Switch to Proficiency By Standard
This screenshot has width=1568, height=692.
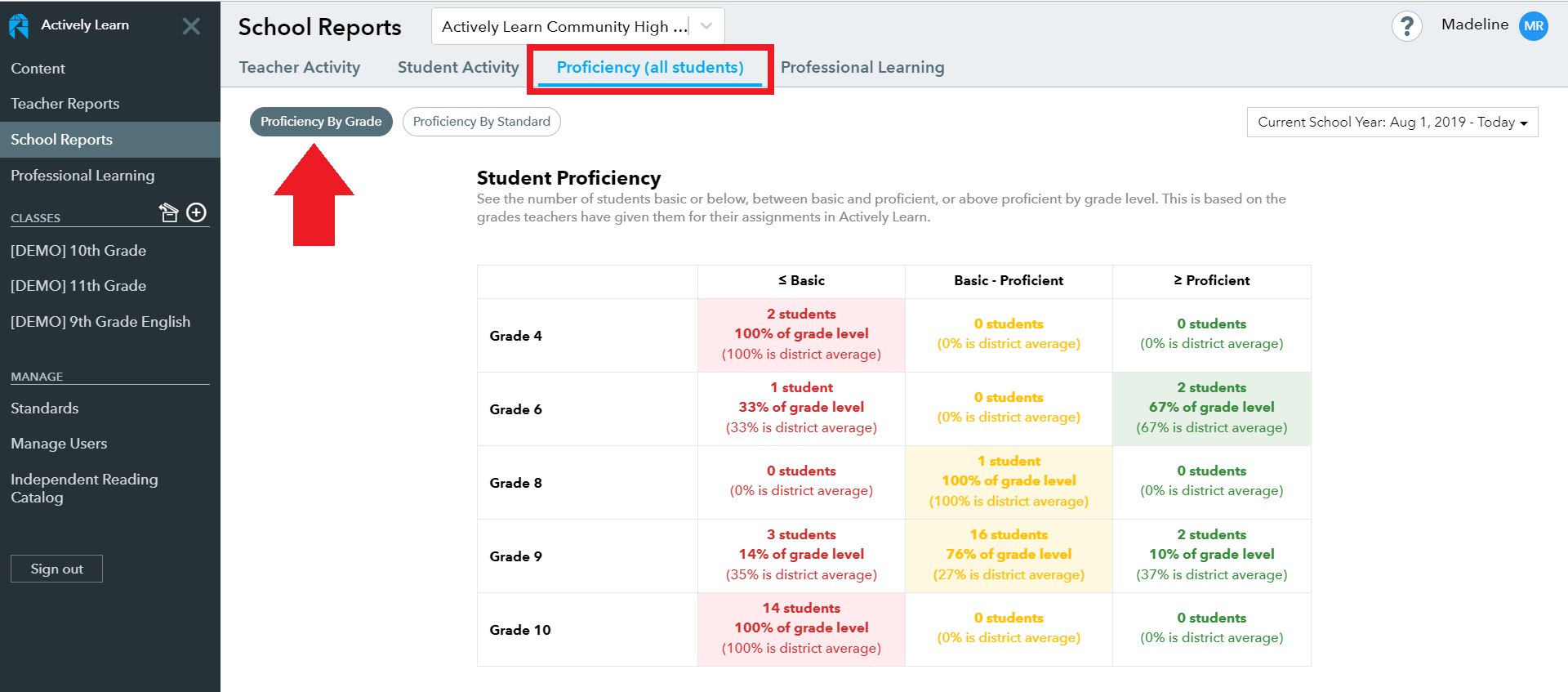[x=482, y=122]
